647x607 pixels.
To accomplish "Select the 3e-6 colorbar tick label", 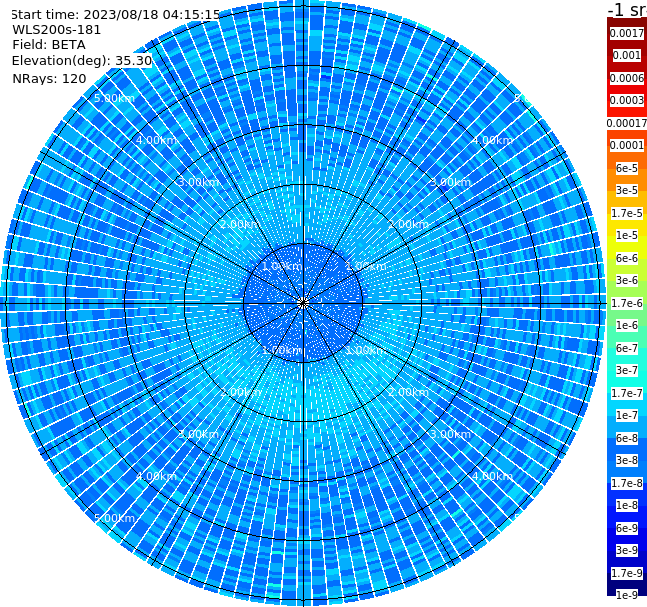I will [627, 280].
